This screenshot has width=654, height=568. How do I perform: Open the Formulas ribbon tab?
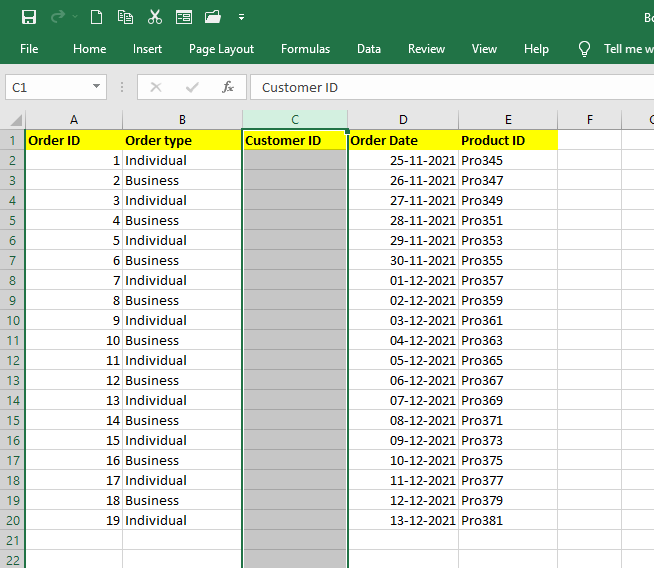click(305, 49)
